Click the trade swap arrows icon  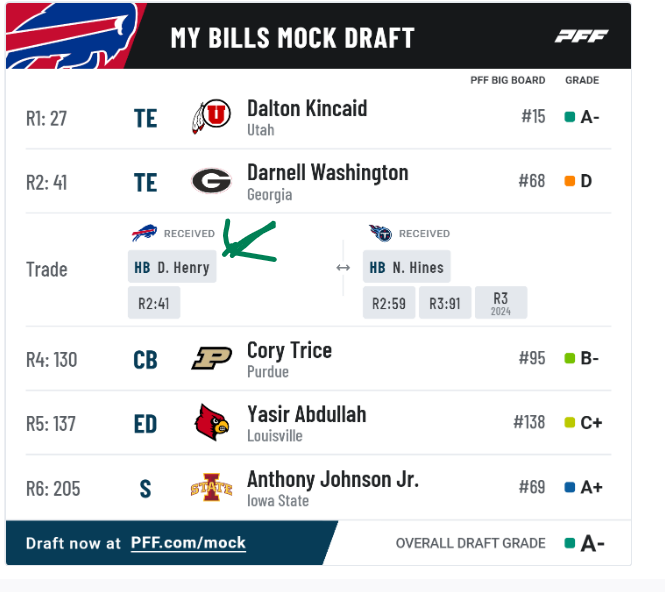click(343, 268)
